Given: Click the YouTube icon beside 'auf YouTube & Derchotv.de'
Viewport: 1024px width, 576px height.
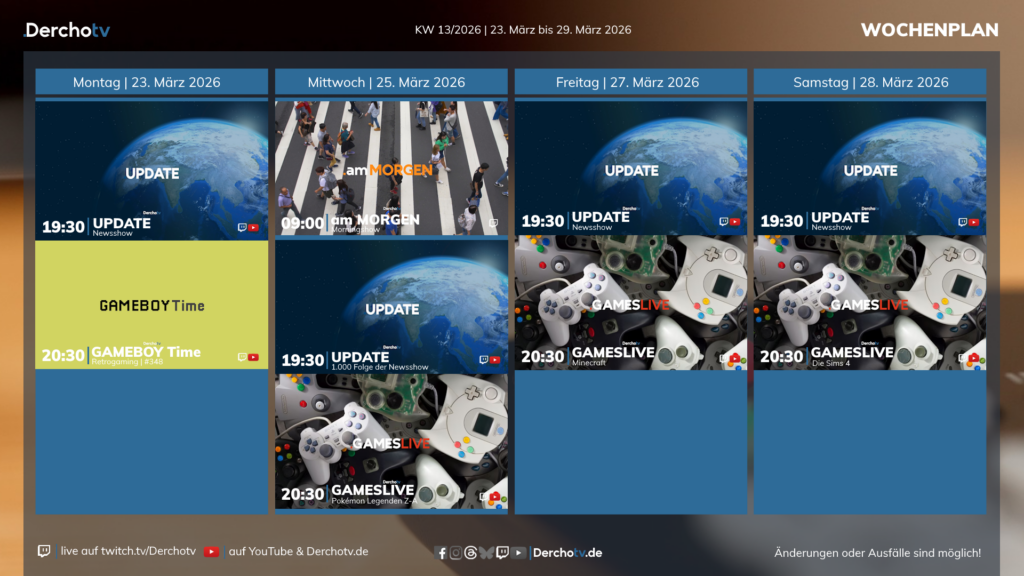Looking at the screenshot, I should [x=211, y=551].
